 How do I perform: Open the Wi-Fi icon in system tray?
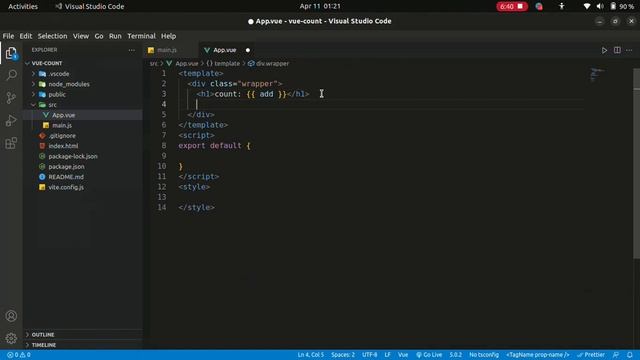click(x=587, y=6)
